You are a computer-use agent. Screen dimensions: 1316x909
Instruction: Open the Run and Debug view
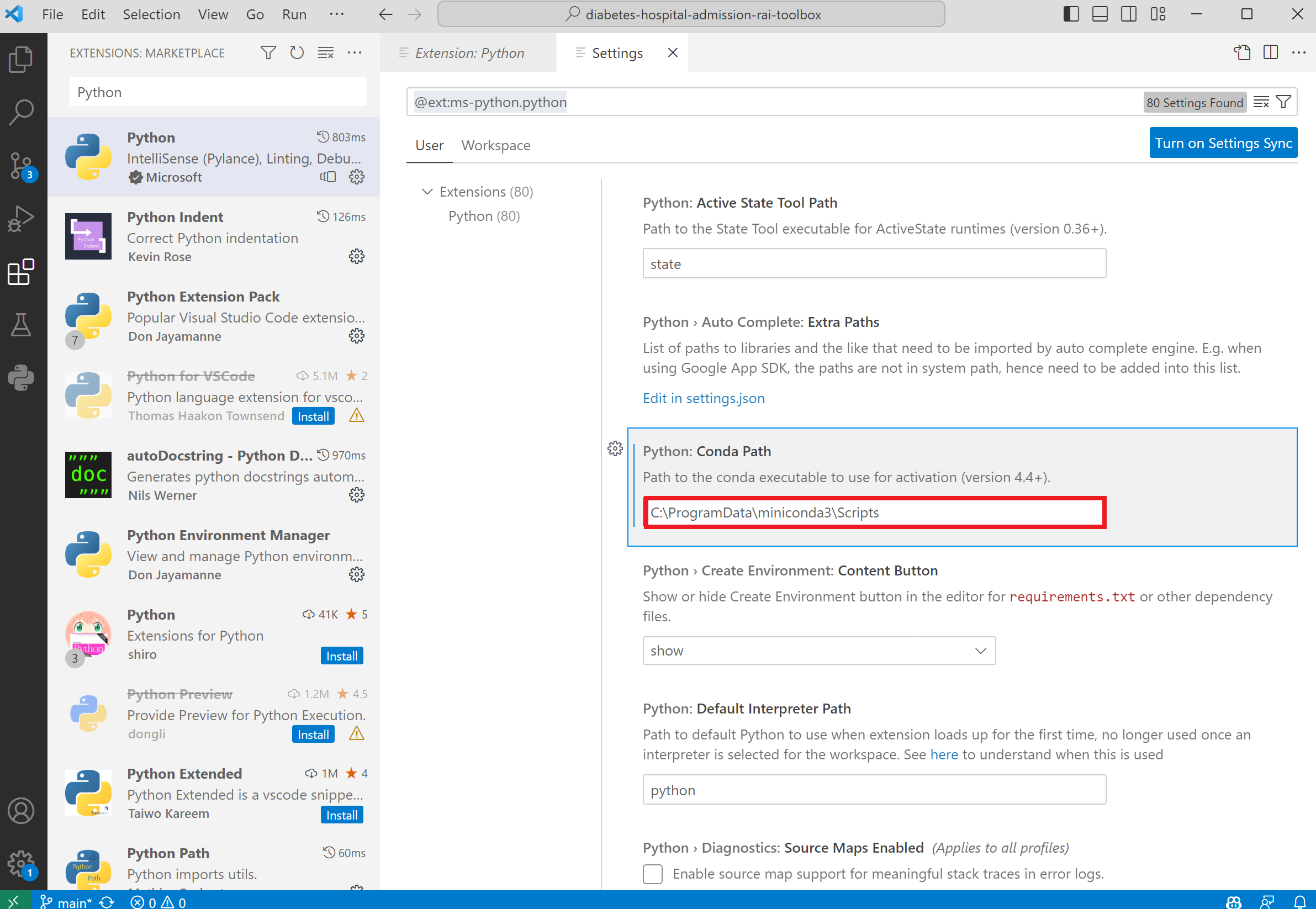[x=21, y=219]
